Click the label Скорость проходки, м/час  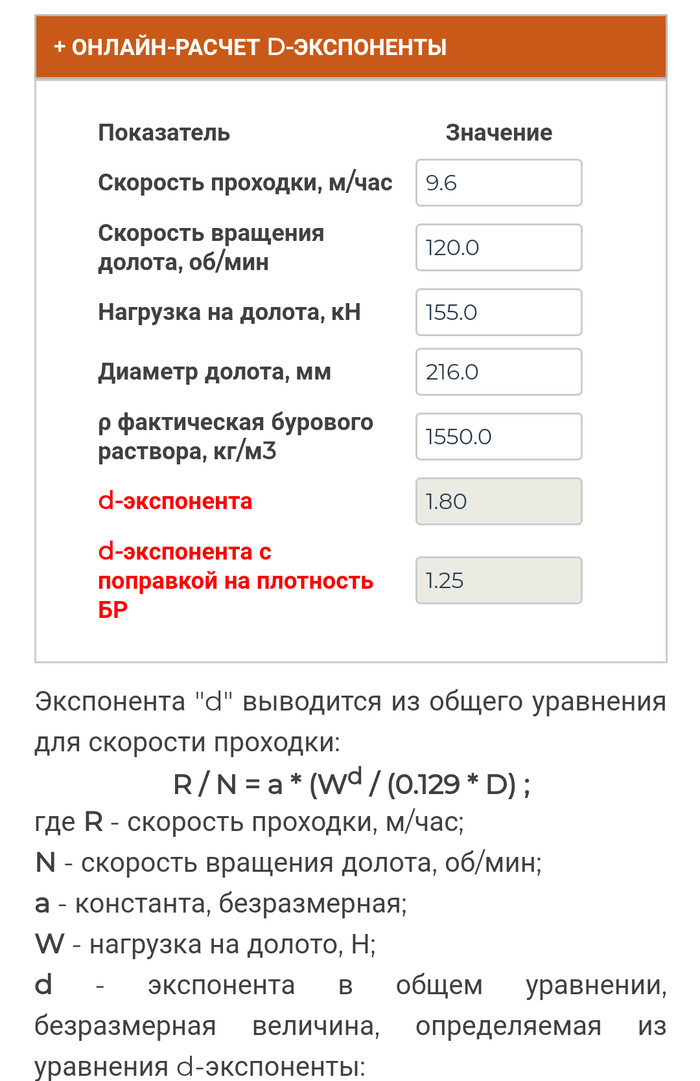point(245,183)
